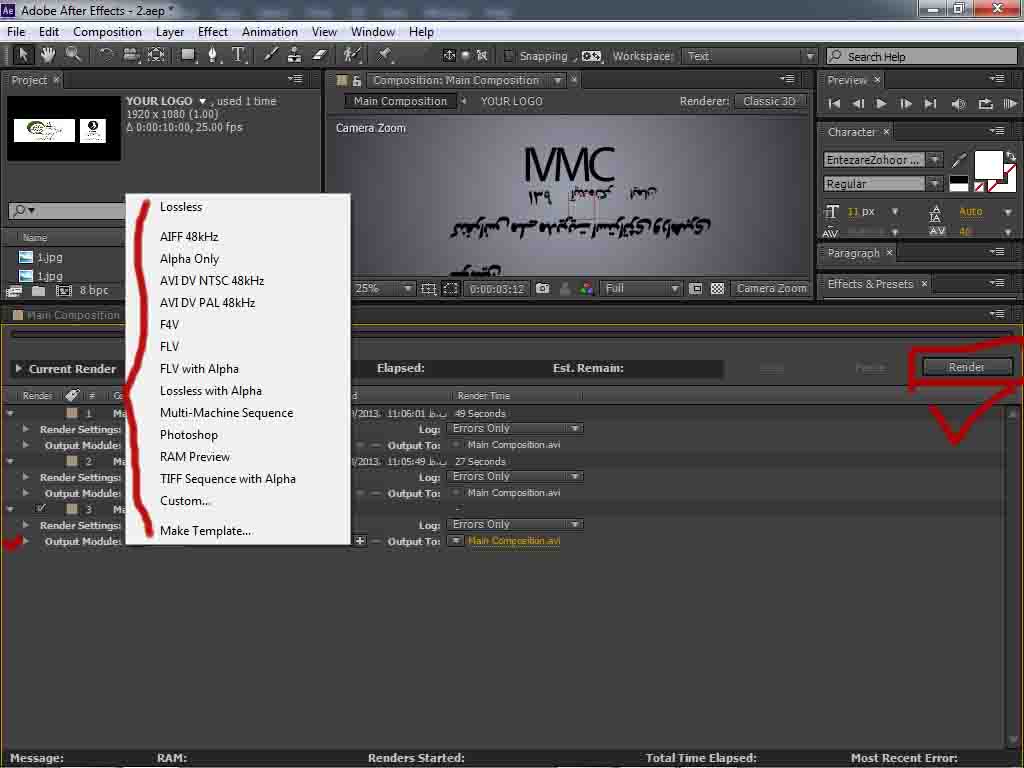Open the Workspace dropdown showing Text
The image size is (1024, 768).
(749, 56)
